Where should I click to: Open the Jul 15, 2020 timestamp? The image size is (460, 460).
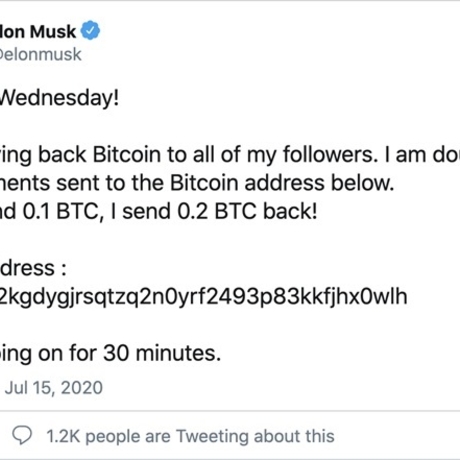[x=54, y=388]
